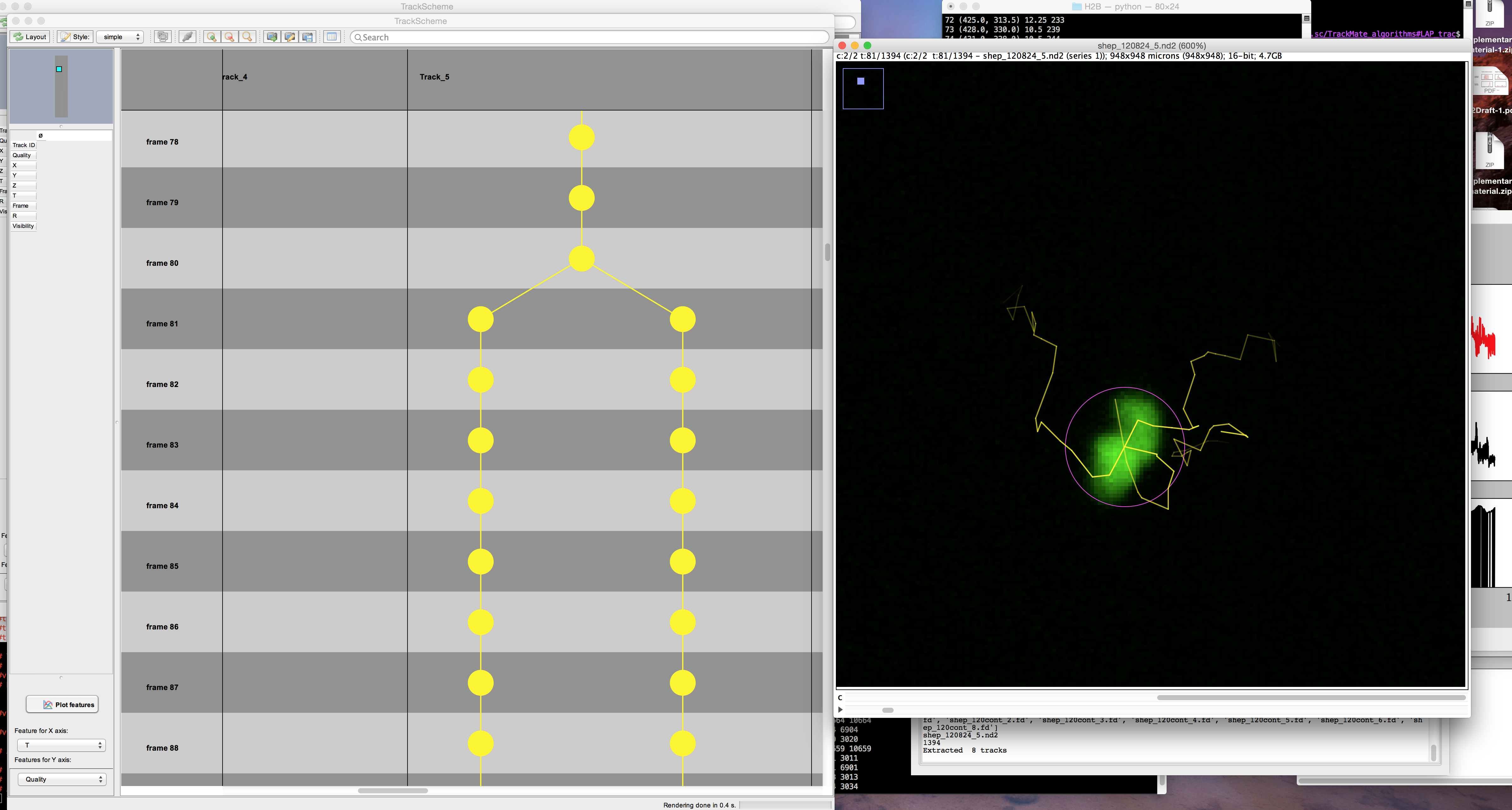Image resolution: width=1512 pixels, height=810 pixels.
Task: Select the frame 81 row header
Action: pyautogui.click(x=162, y=324)
